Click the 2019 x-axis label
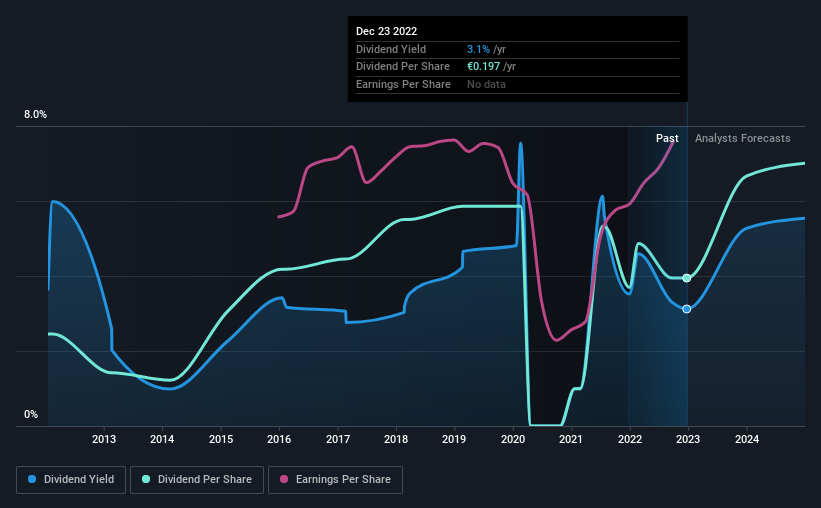This screenshot has height=508, width=821. [x=454, y=439]
